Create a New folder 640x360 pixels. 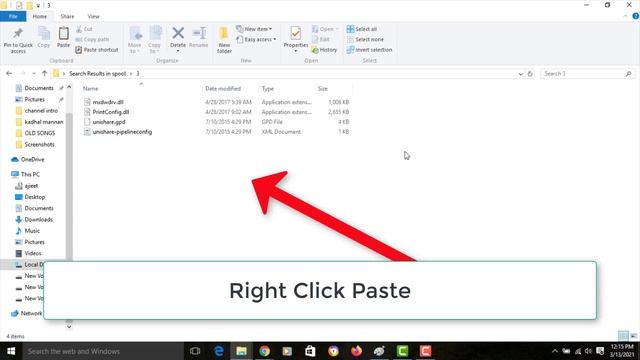click(224, 40)
